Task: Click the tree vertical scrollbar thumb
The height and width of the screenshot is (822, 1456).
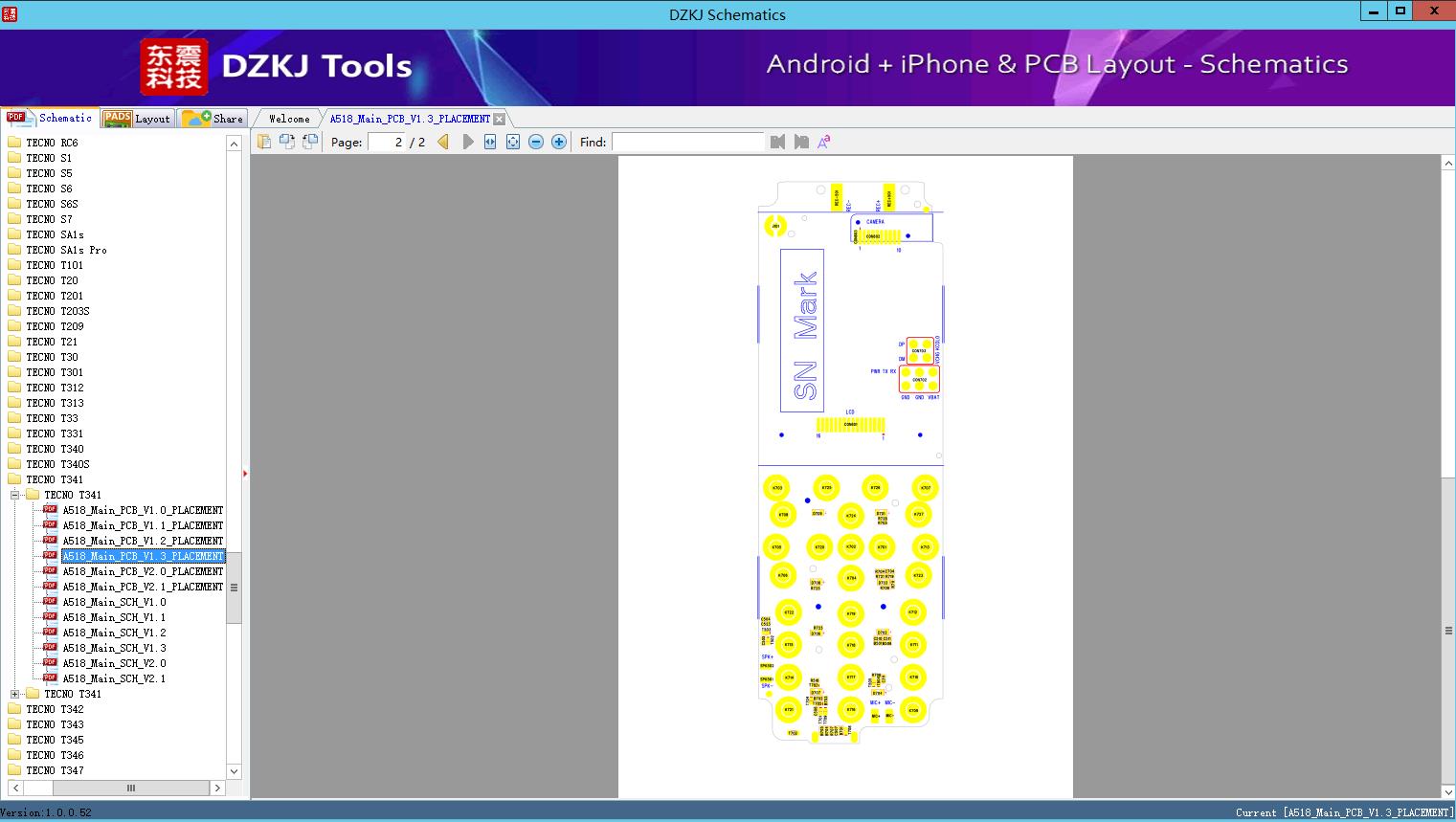Action: [x=234, y=588]
